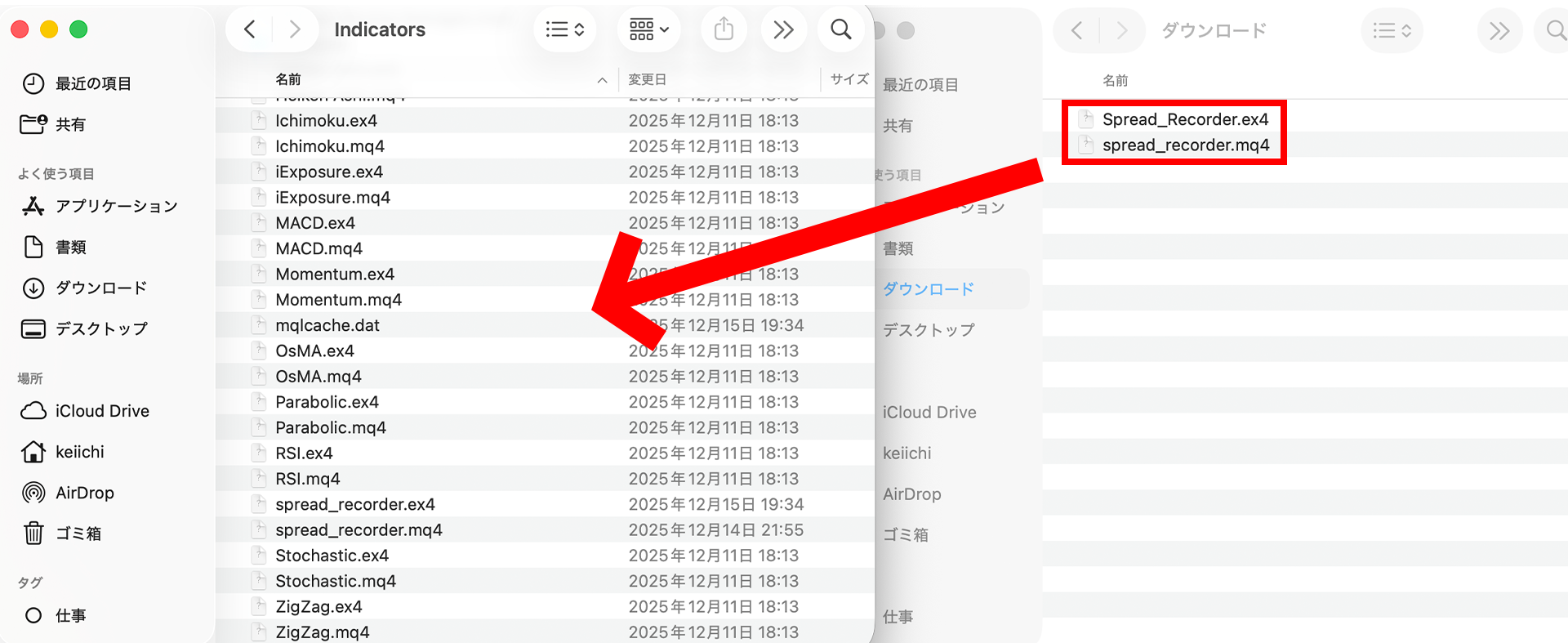Open the list view style dropdown
This screenshot has width=1568, height=643.
[x=564, y=30]
